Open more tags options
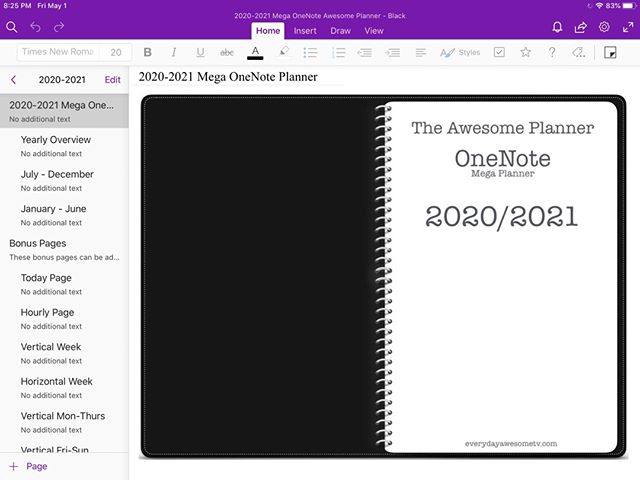The width and height of the screenshot is (640, 480). coord(579,52)
